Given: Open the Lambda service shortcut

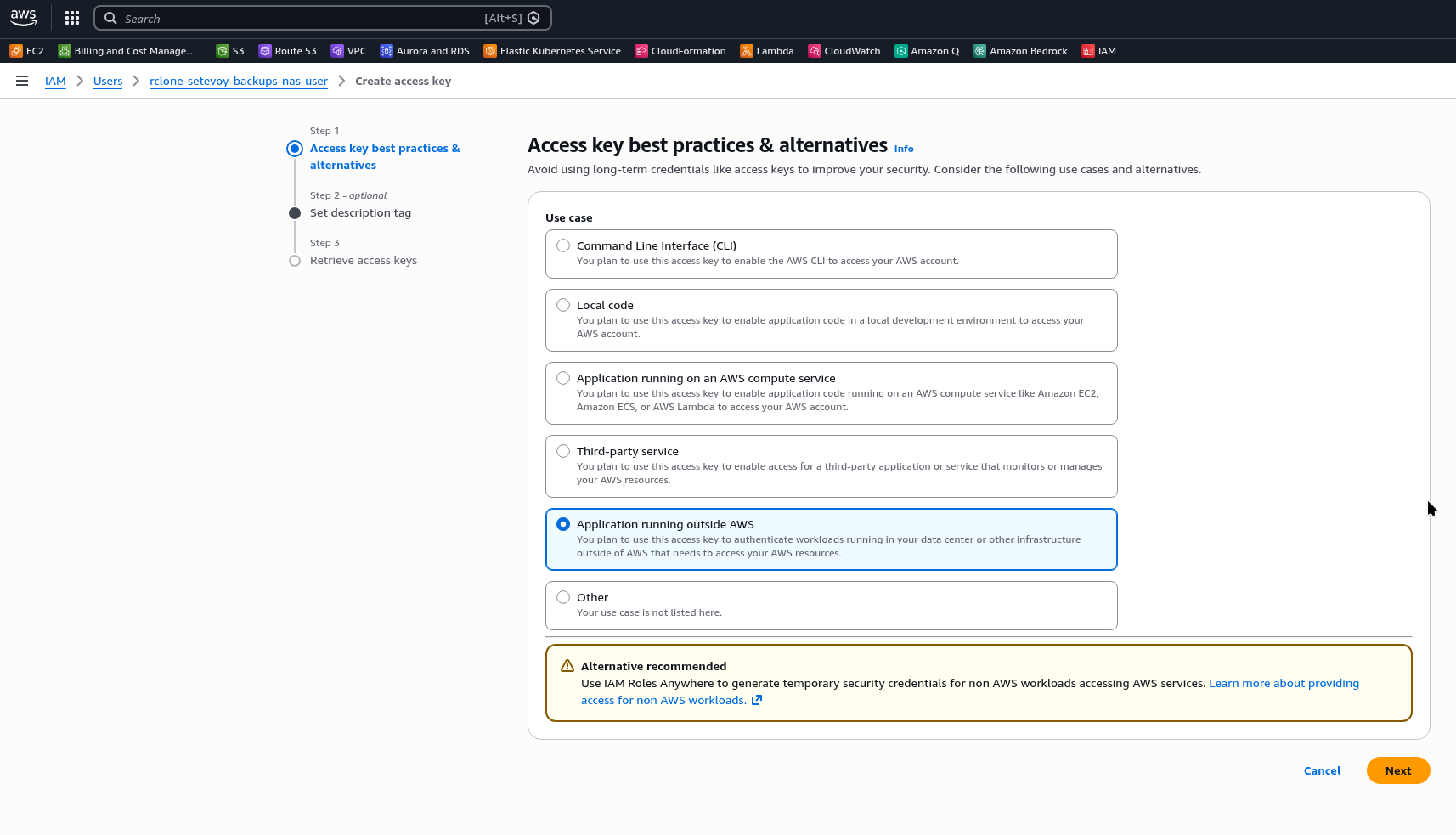Looking at the screenshot, I should (x=766, y=51).
